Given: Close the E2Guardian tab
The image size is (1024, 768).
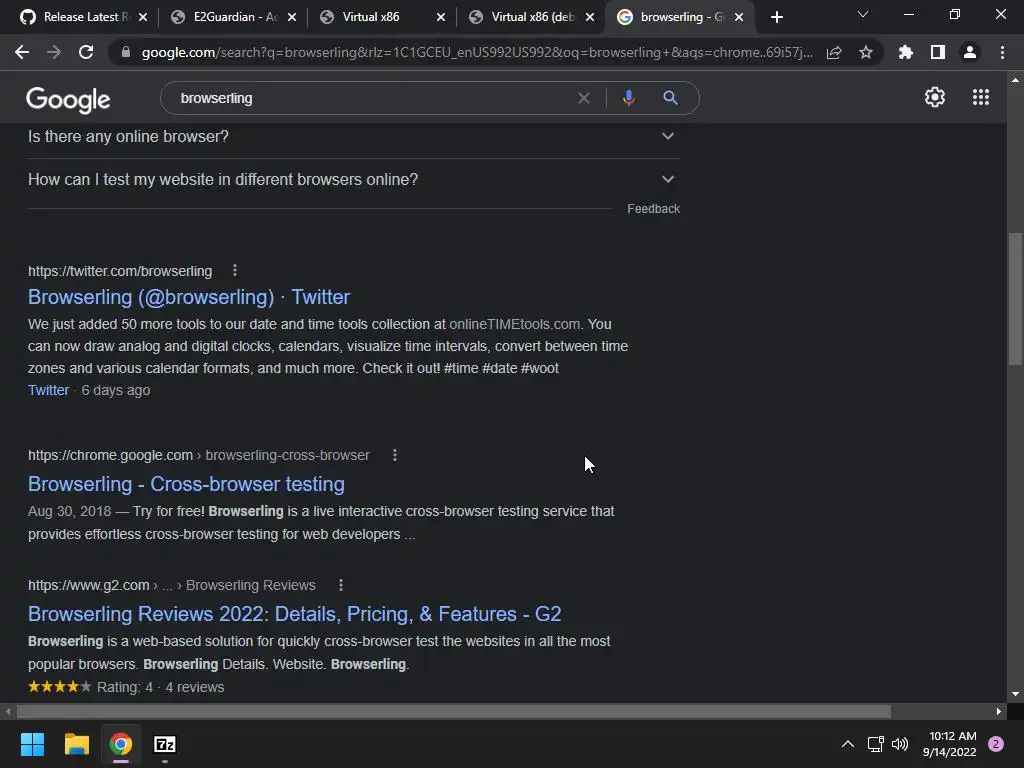Looking at the screenshot, I should pos(292,17).
